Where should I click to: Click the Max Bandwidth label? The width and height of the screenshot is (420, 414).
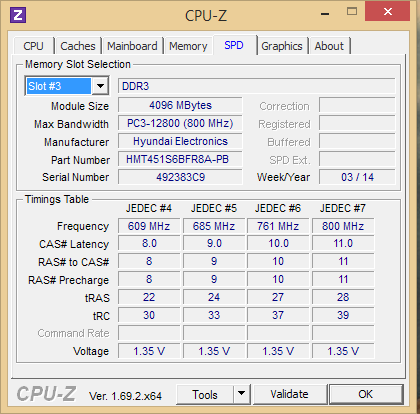(71, 124)
